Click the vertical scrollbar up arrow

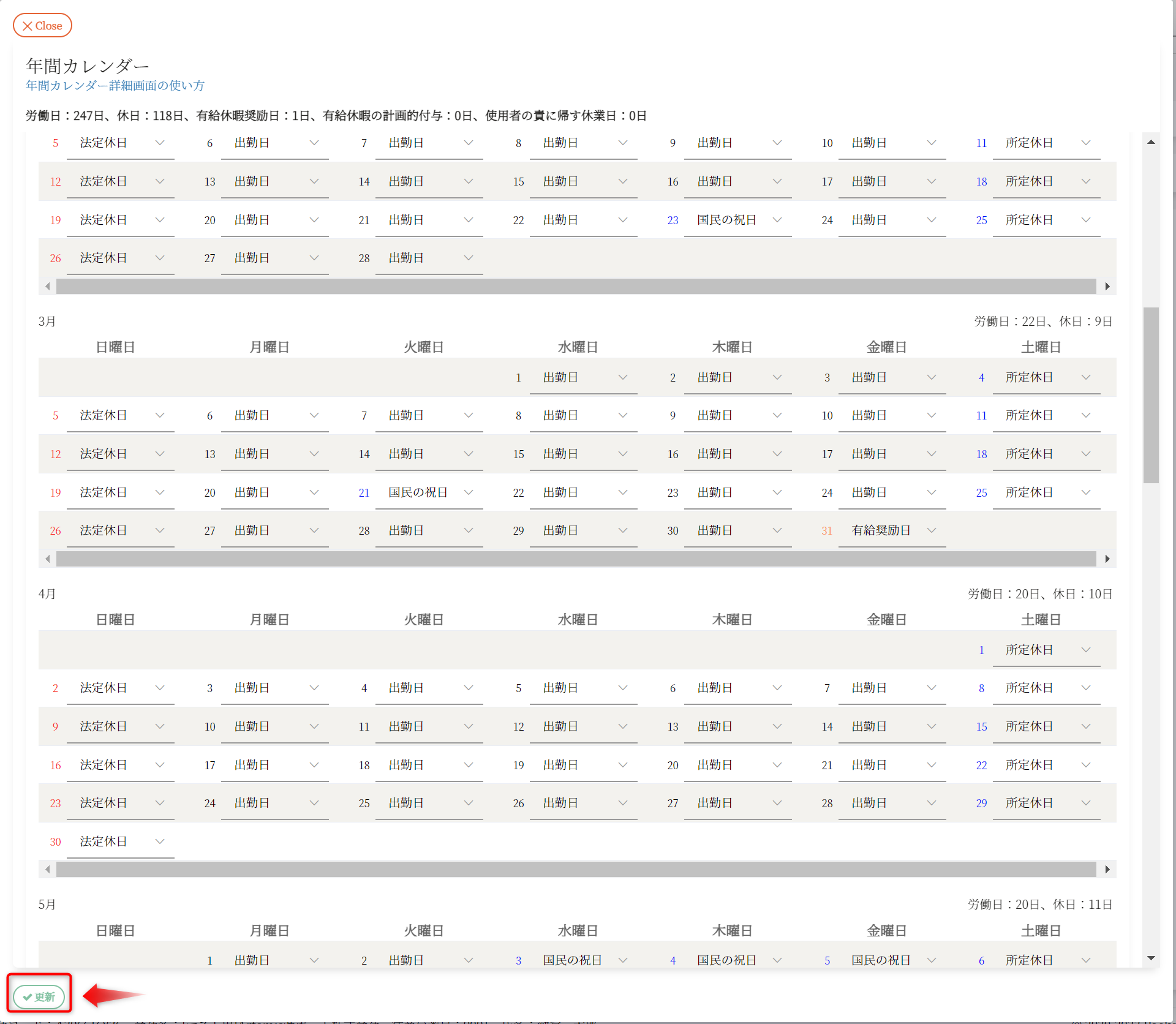point(1151,142)
